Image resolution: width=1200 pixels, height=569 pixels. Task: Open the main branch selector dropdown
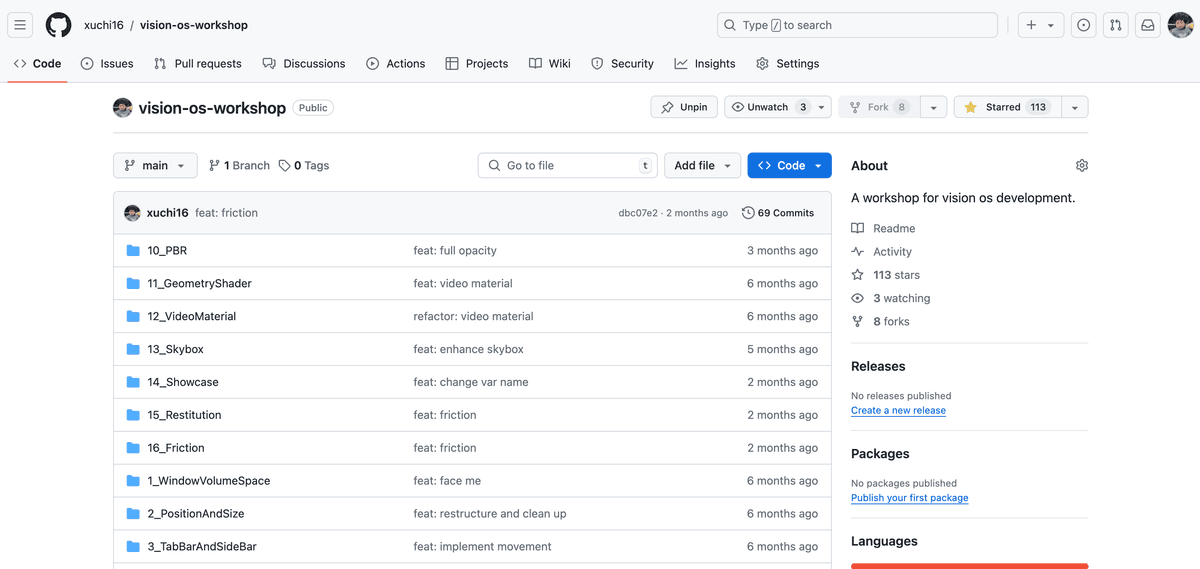click(155, 166)
